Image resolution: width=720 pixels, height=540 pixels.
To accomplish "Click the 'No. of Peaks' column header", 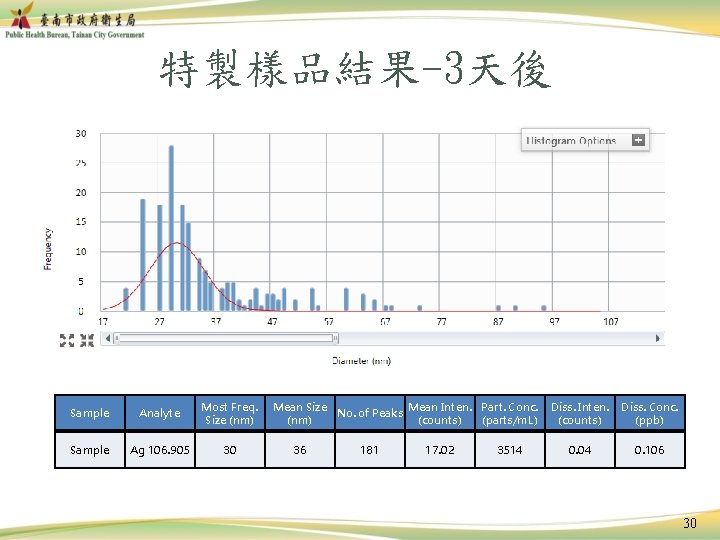I will (370, 413).
